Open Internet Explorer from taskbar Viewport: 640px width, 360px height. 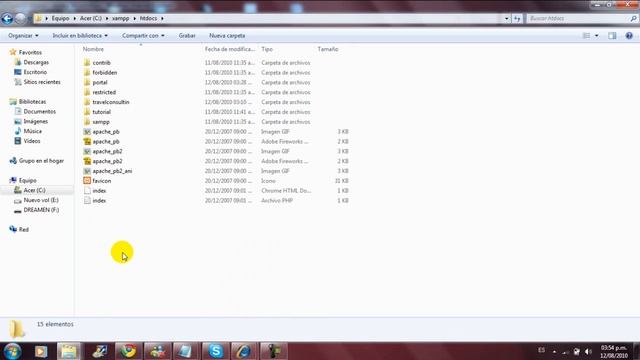point(244,351)
